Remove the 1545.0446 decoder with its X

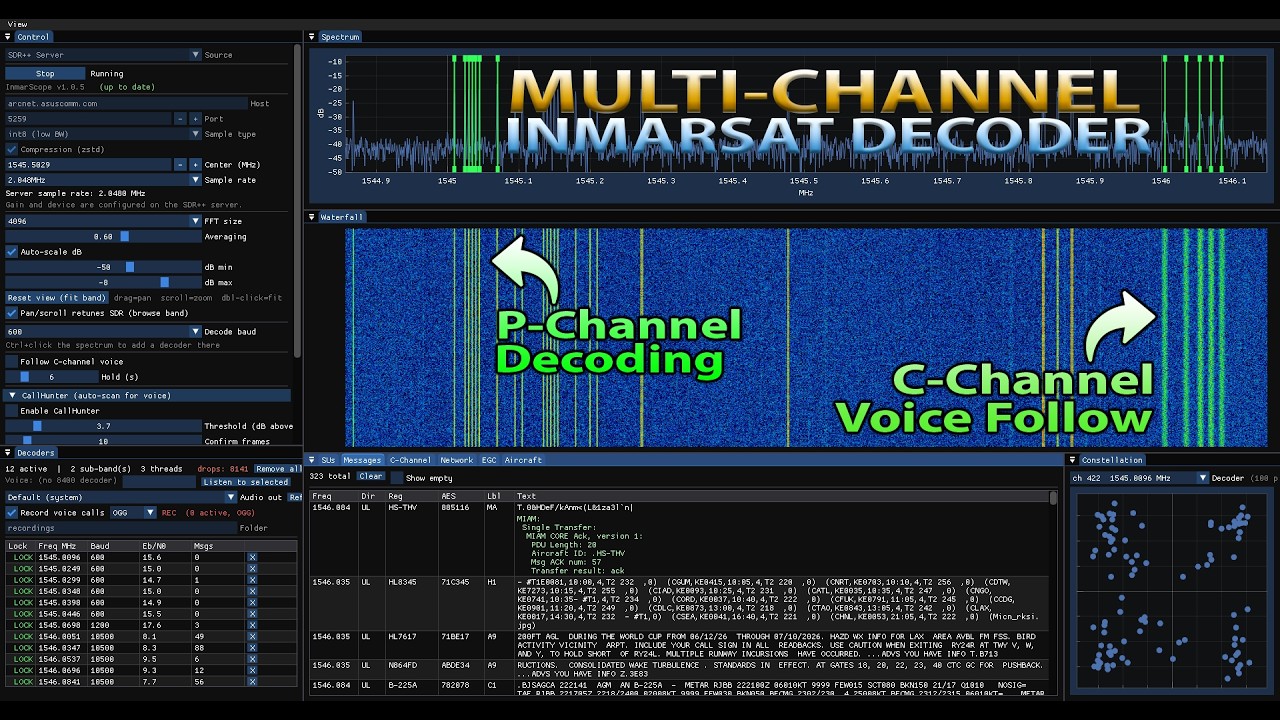(252, 614)
